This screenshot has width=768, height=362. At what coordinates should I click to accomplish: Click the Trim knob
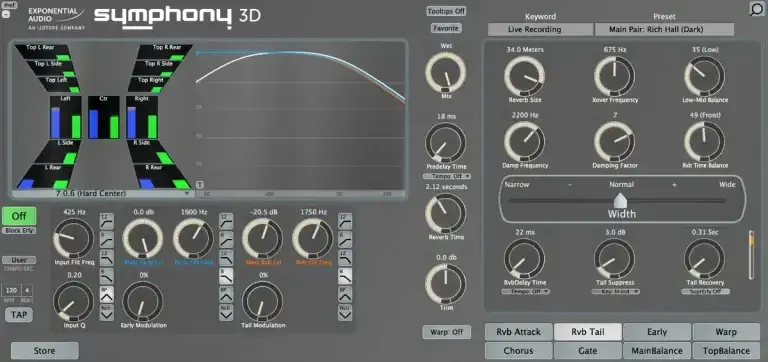pos(446,284)
